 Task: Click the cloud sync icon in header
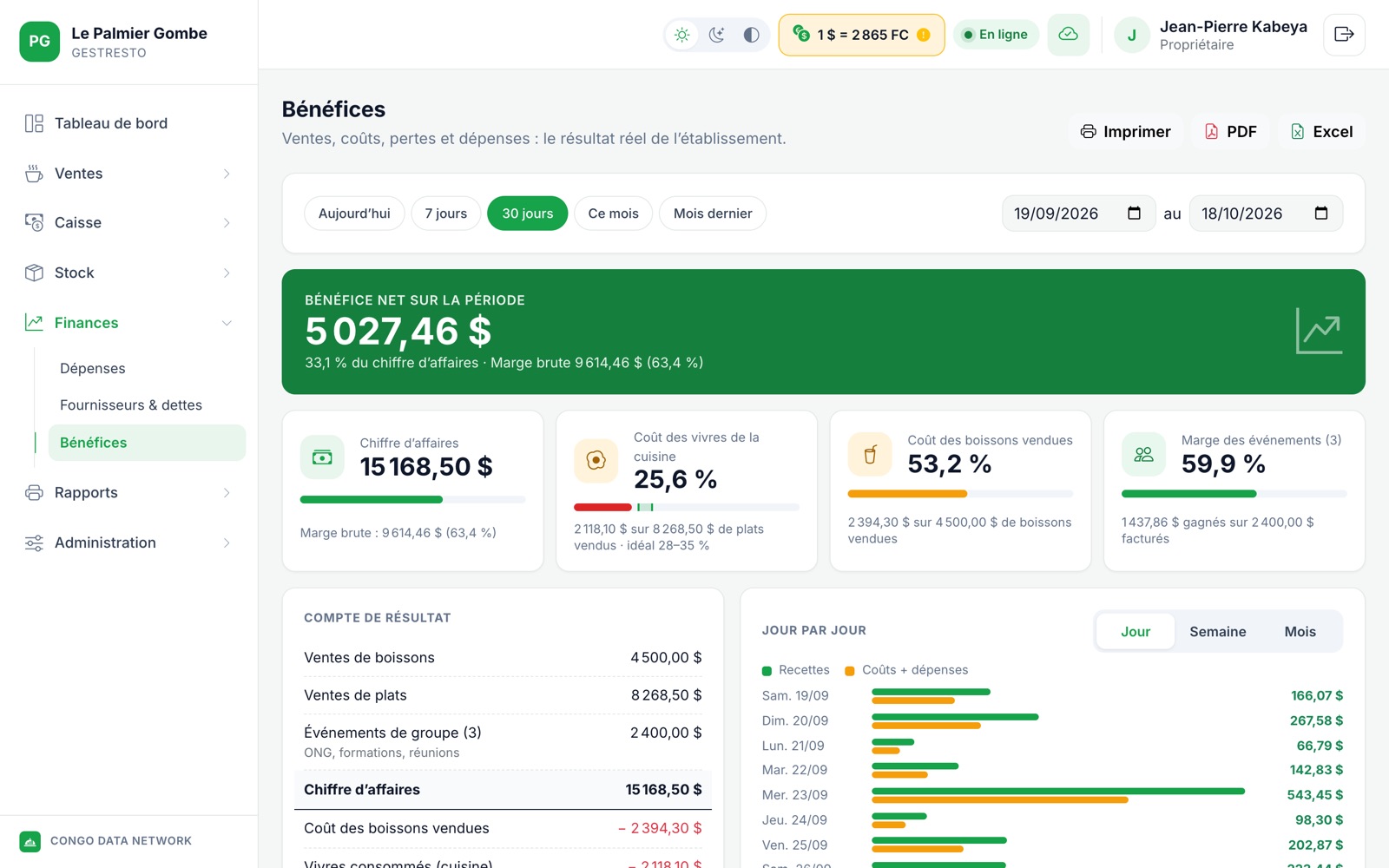1069,35
